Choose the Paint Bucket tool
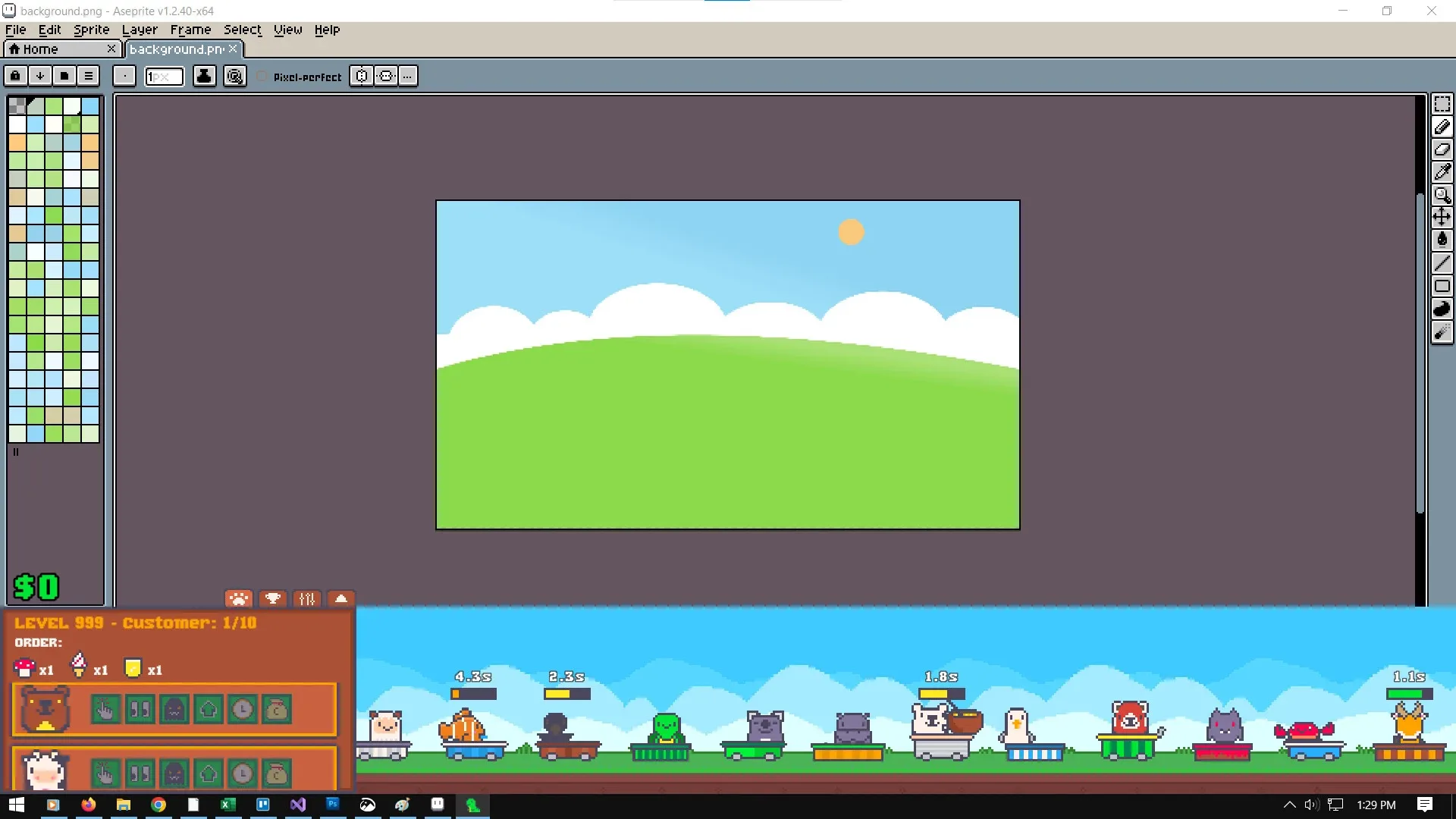This screenshot has height=819, width=1456. pos(1442,240)
